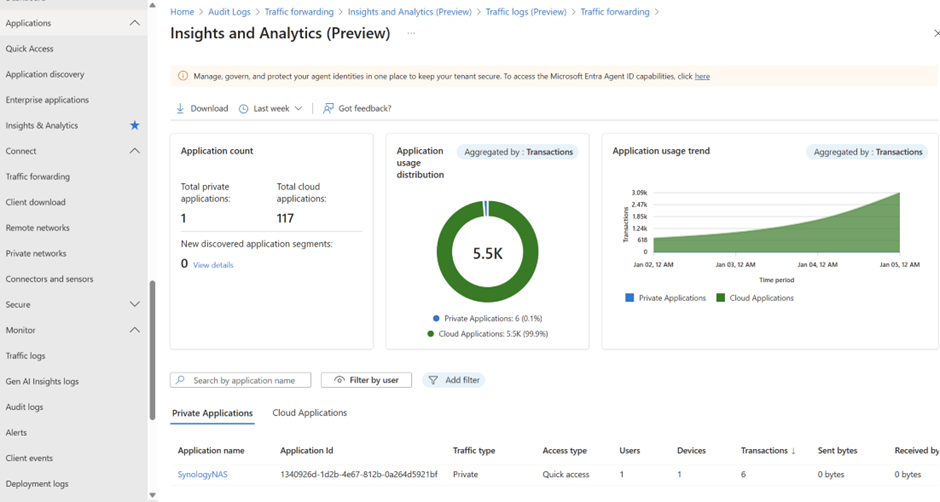This screenshot has width=940, height=502.
Task: Open Traffic logs in the sidebar
Action: pyautogui.click(x=25, y=356)
